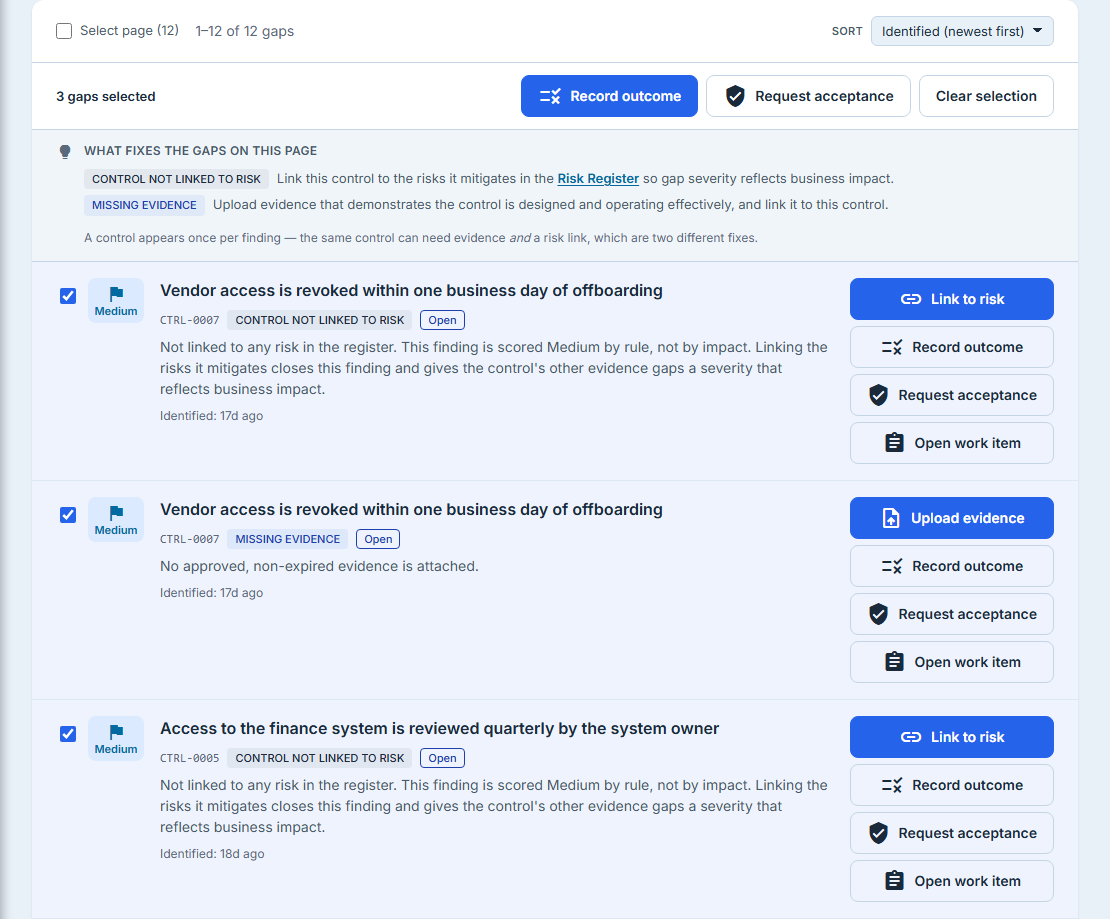The width and height of the screenshot is (1110, 919).
Task: Click the "WHAT FIXES THE GAPS ON THIS PAGE" heading
Action: [200, 151]
